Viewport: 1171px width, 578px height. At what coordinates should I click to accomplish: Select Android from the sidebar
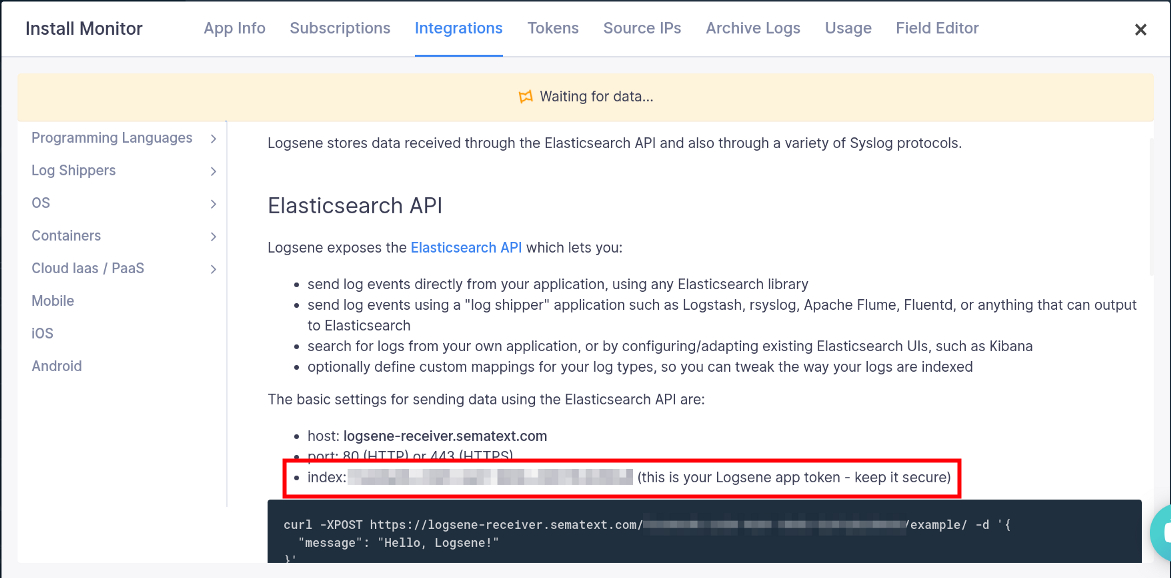click(56, 365)
